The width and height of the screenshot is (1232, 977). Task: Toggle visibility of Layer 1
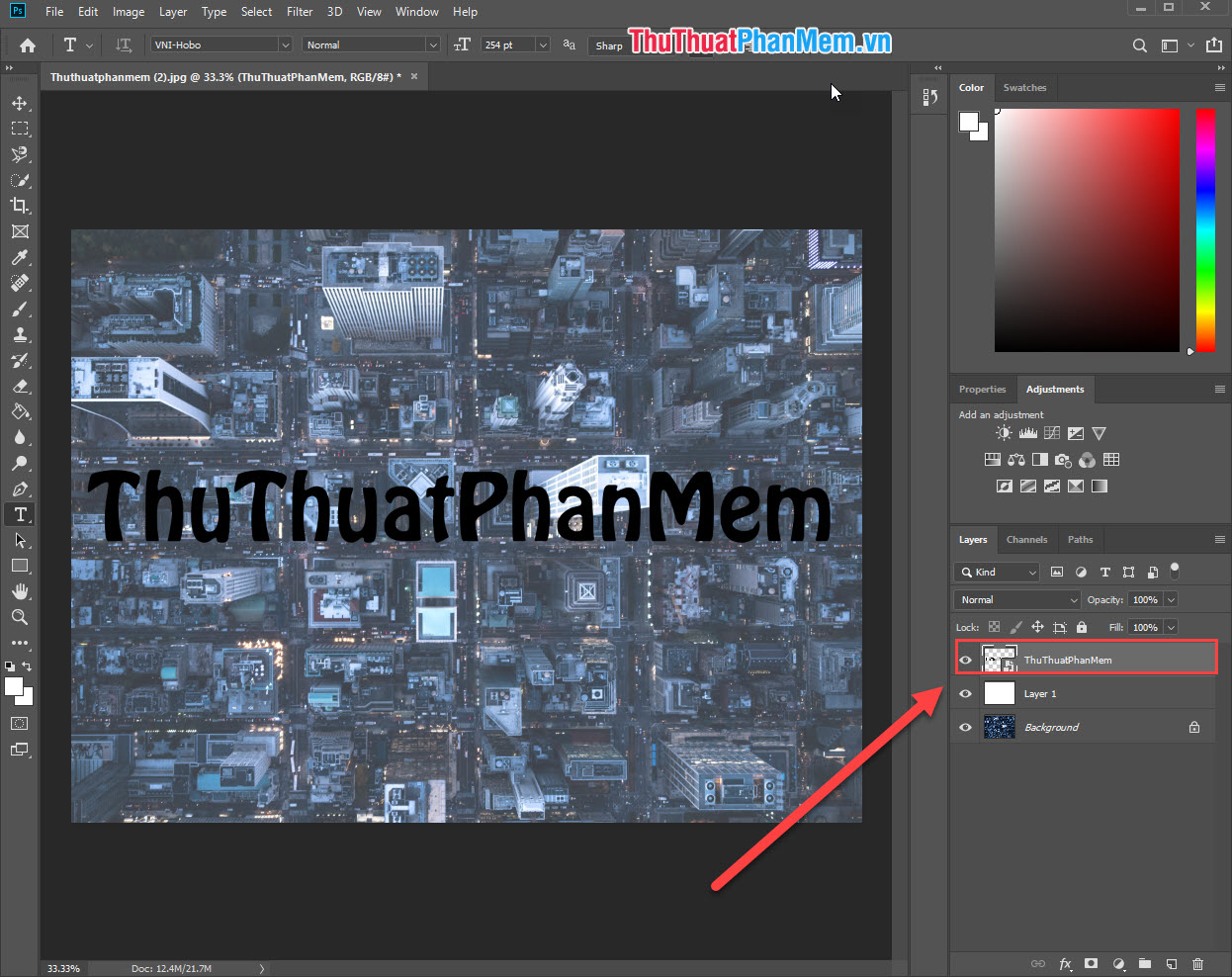point(964,693)
